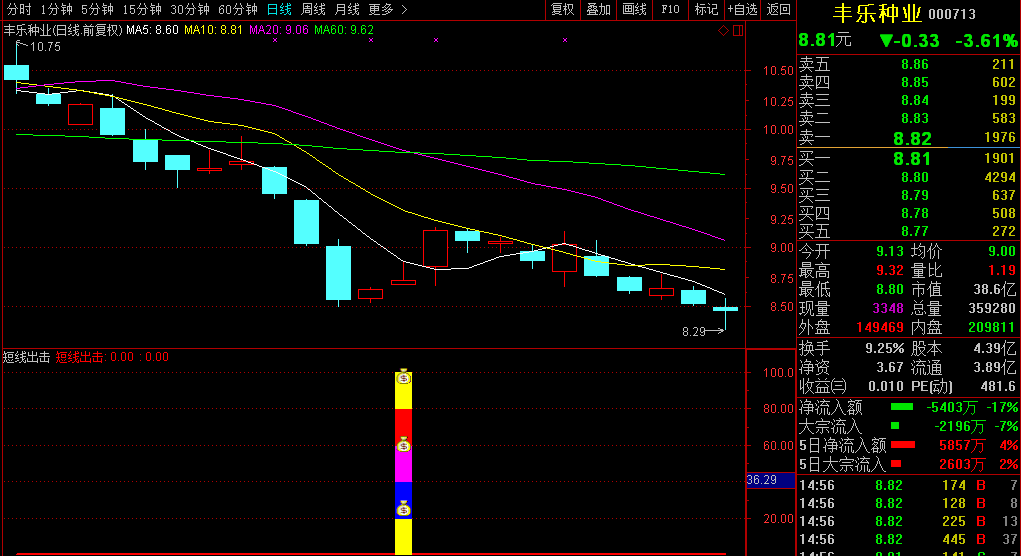This screenshot has height=556, width=1021.
Task: Open the 丰乐种业(日线,前复权) chart title selector
Action: 62,30
